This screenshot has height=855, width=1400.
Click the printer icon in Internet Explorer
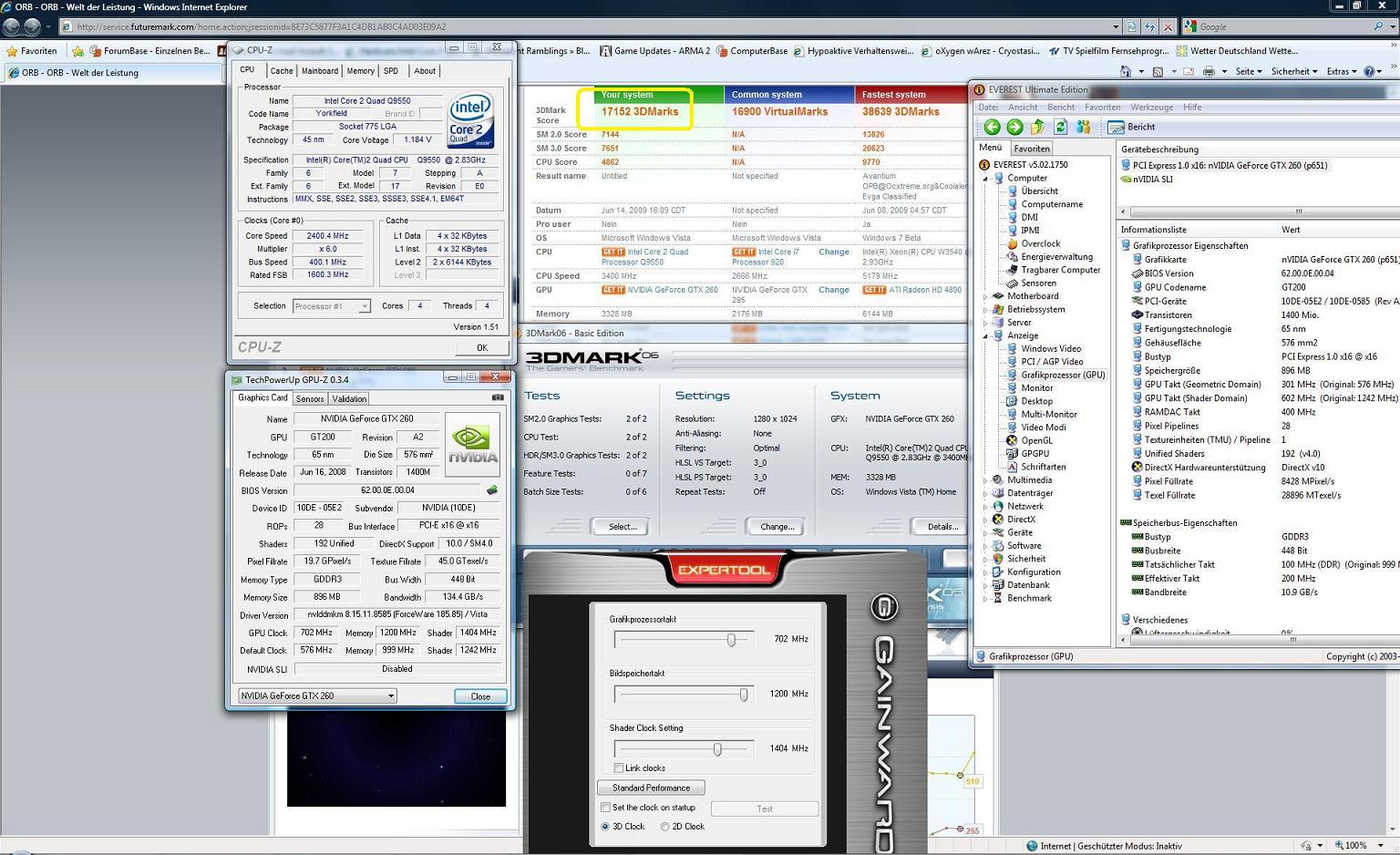[1209, 71]
